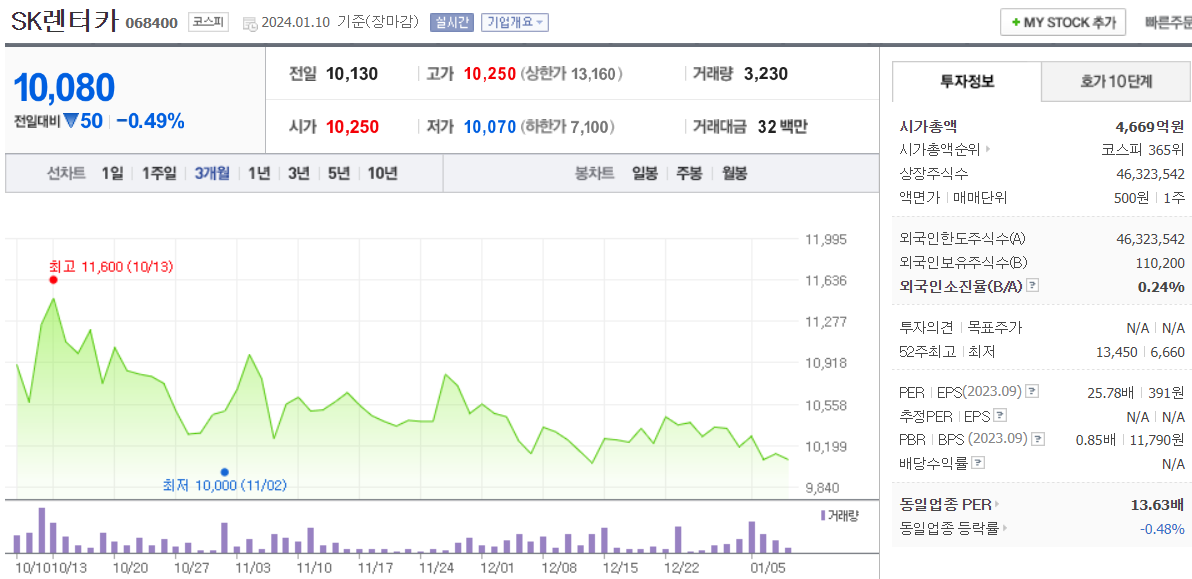Click the 고가 value 10,250
This screenshot has width=1192, height=579.
(490, 74)
